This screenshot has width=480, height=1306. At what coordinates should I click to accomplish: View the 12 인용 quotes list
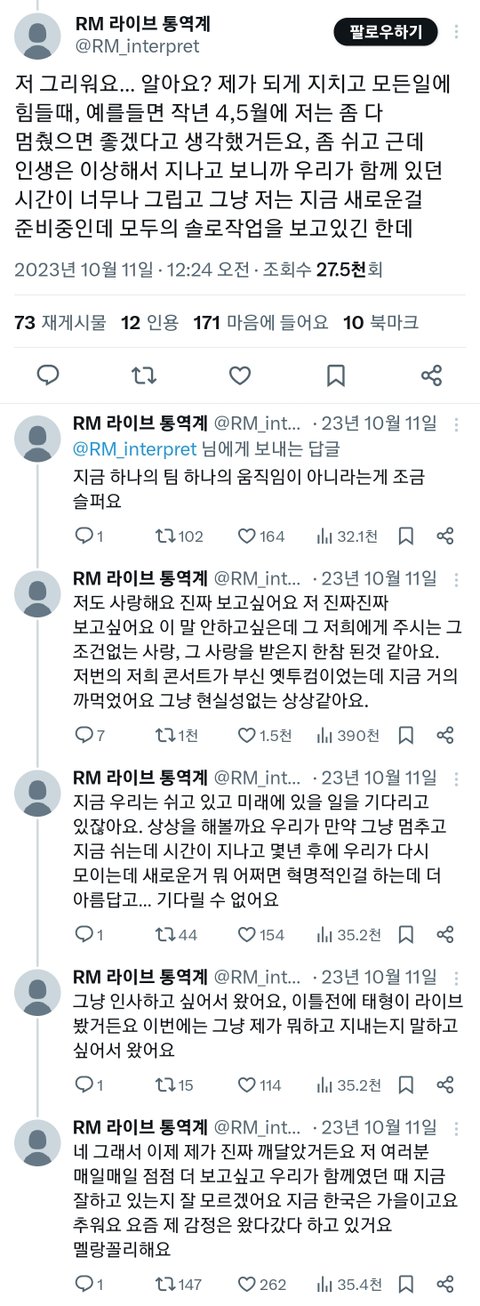point(150,322)
